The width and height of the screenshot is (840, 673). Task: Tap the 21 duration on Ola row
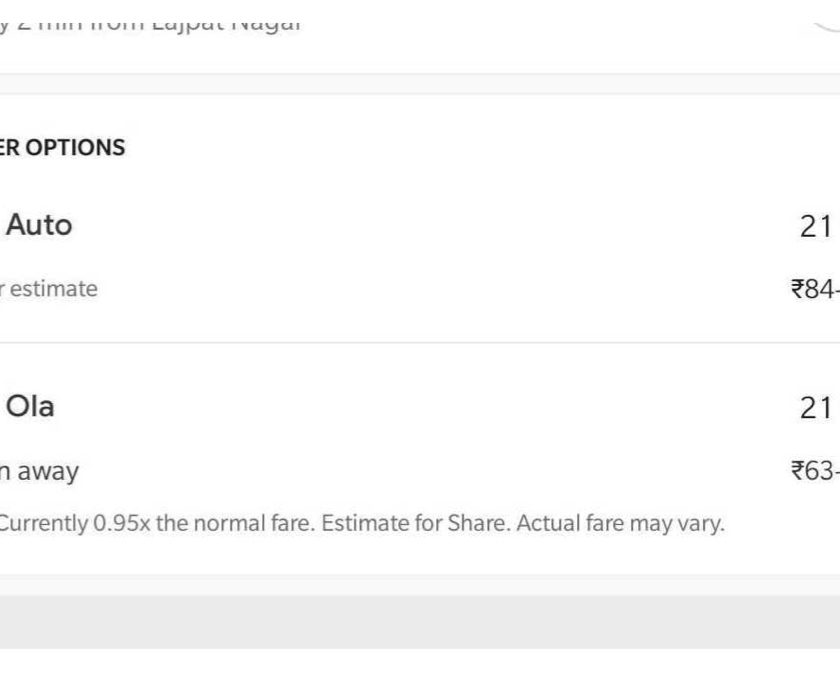pyautogui.click(x=816, y=408)
